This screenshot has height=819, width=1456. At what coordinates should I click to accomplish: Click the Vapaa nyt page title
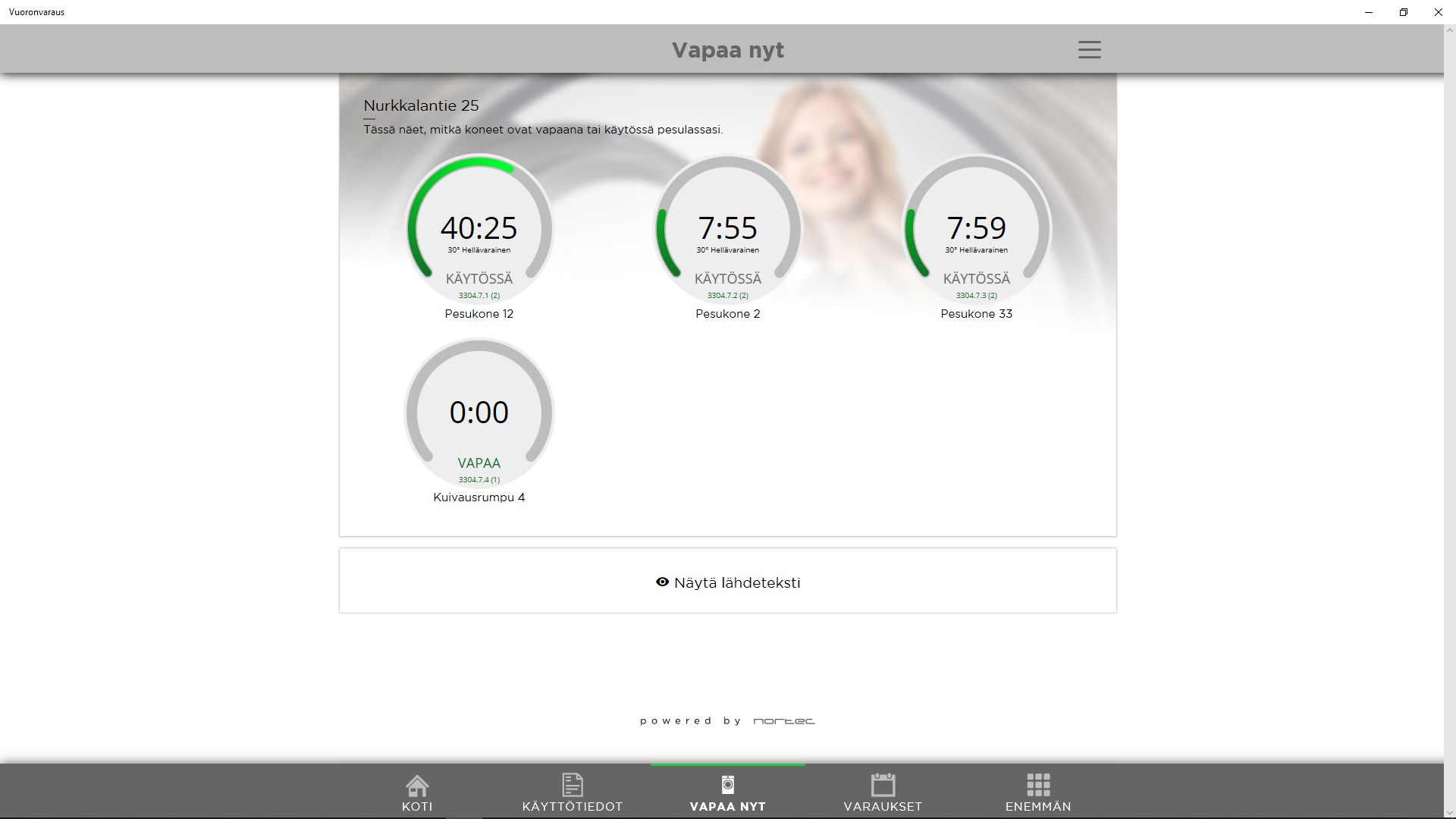coord(727,50)
